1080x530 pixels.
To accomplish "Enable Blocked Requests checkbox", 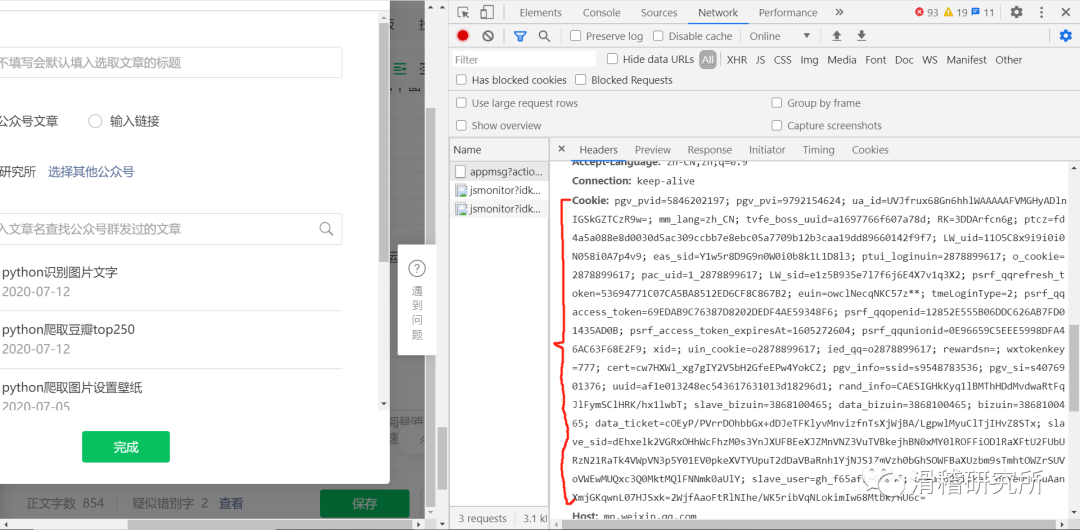I will (x=581, y=80).
